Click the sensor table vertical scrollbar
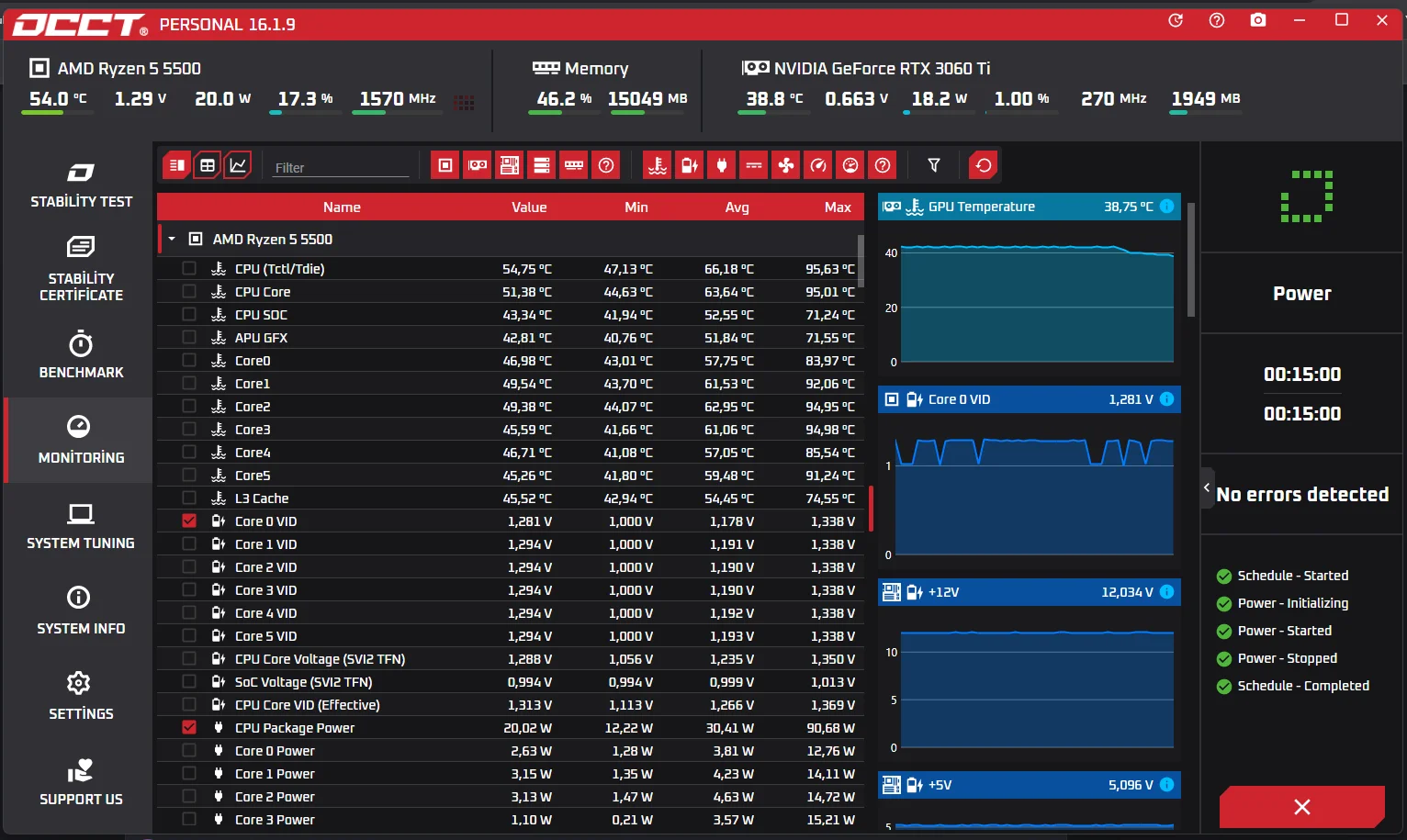Viewport: 1407px width, 840px height. pos(861,262)
